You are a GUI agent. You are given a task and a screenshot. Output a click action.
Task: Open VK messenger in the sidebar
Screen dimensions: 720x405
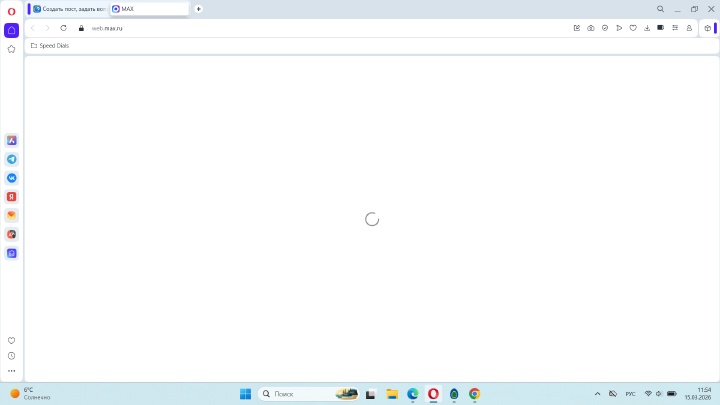pos(12,178)
